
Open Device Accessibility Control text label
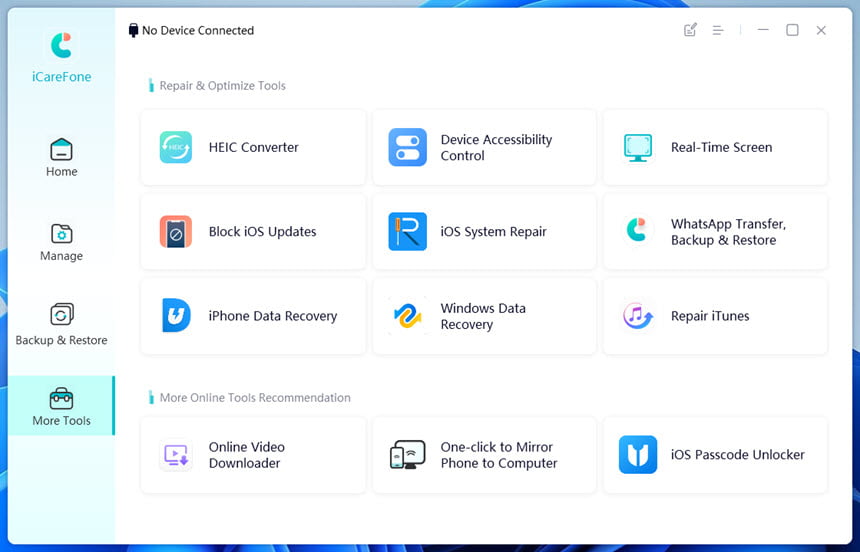[496, 148]
